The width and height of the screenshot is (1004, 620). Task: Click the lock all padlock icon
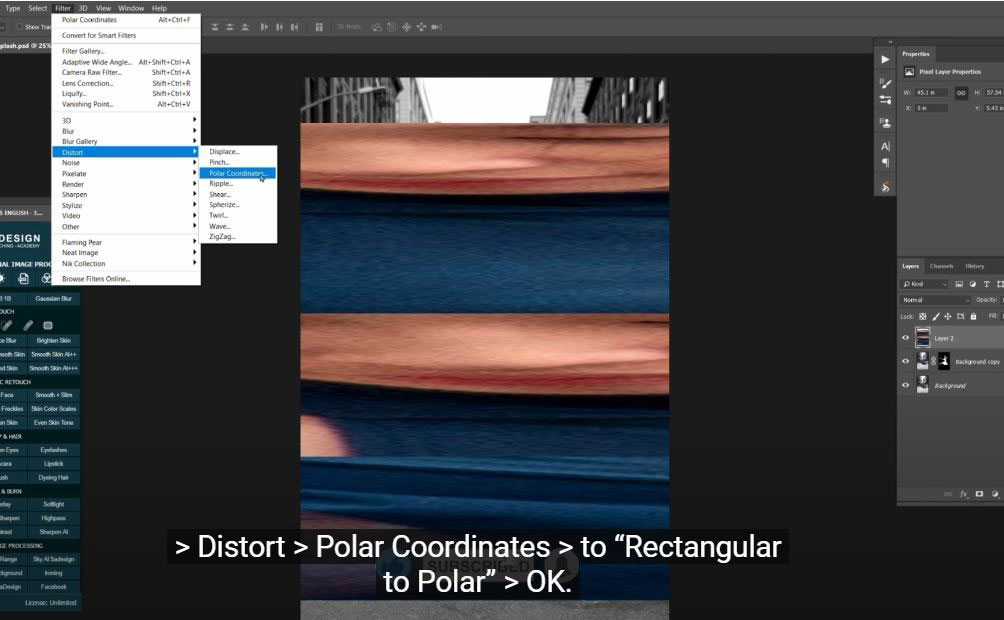point(973,316)
